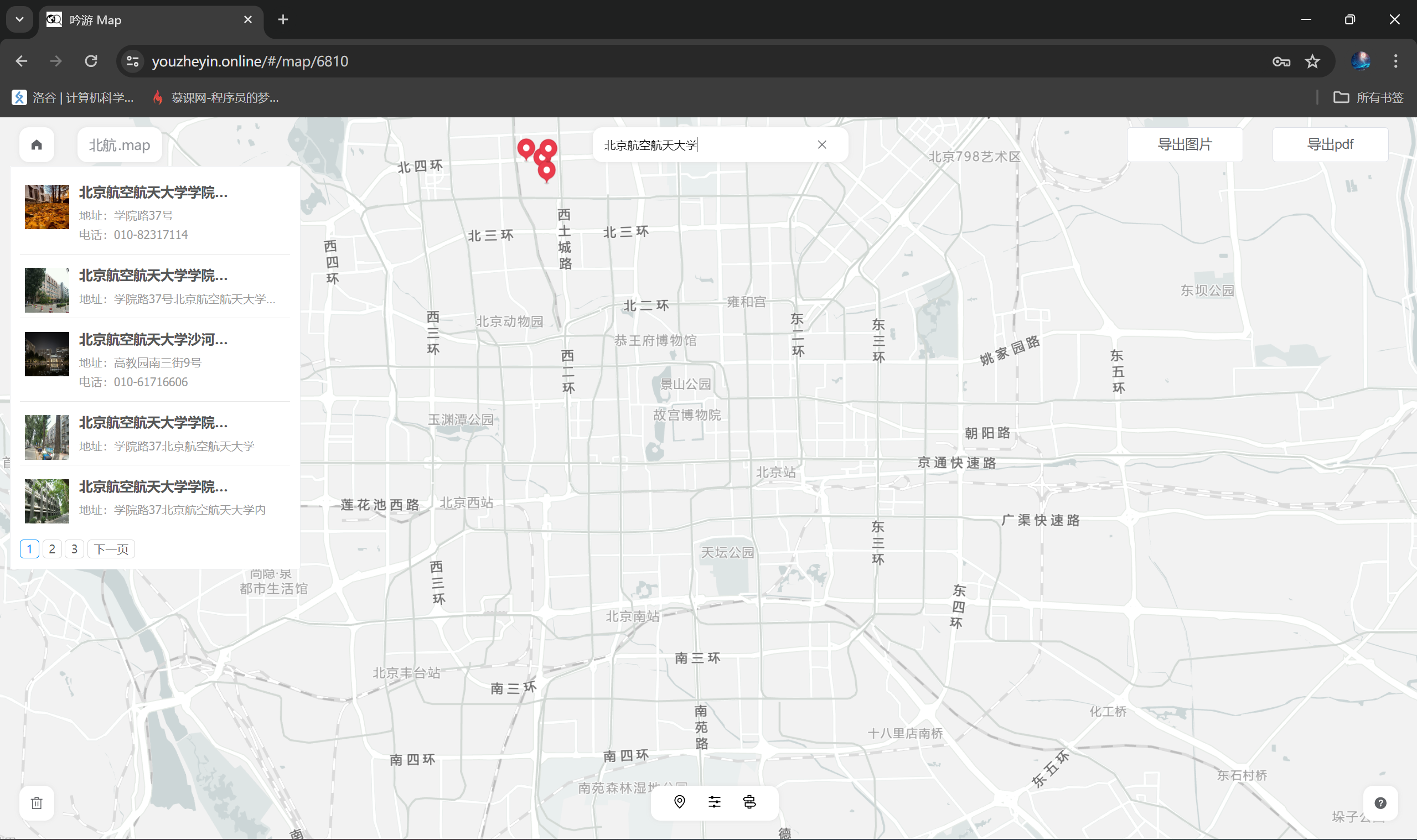Viewport: 1417px width, 840px height.
Task: Close the 吟游 Map tab
Action: [248, 20]
